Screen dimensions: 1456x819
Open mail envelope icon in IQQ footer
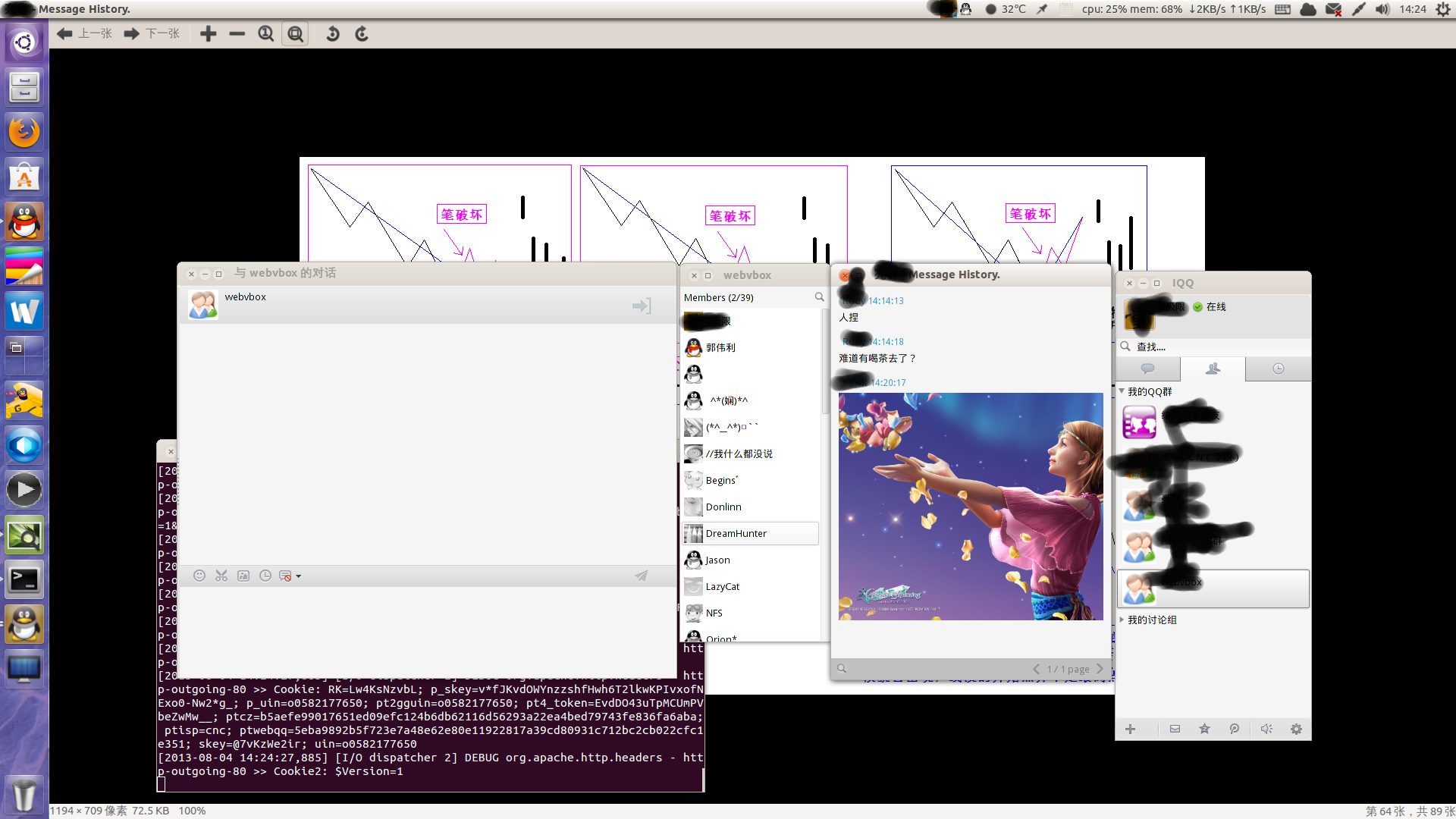tap(1175, 729)
